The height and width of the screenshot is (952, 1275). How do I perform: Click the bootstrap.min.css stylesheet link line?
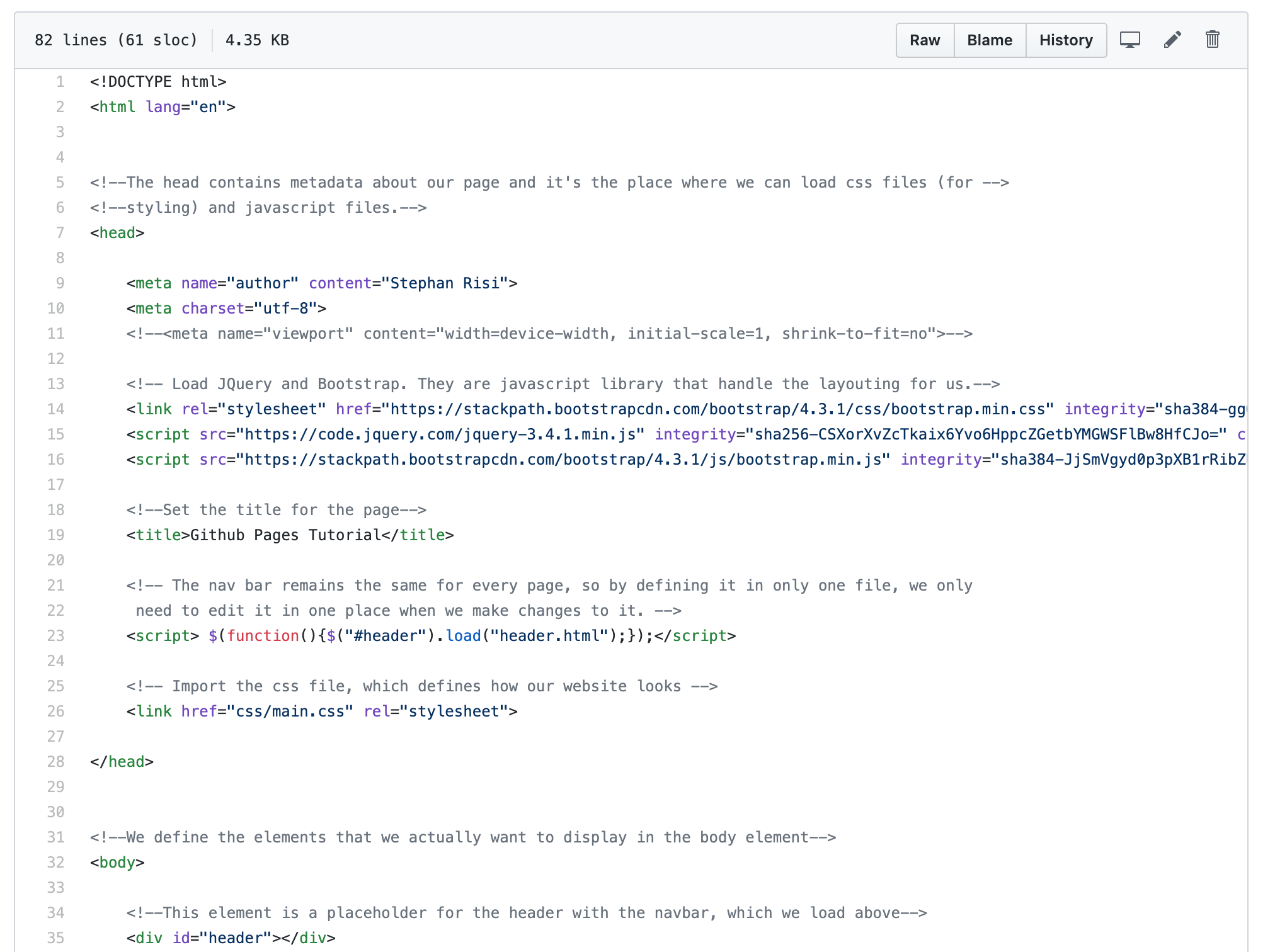[x=686, y=409]
